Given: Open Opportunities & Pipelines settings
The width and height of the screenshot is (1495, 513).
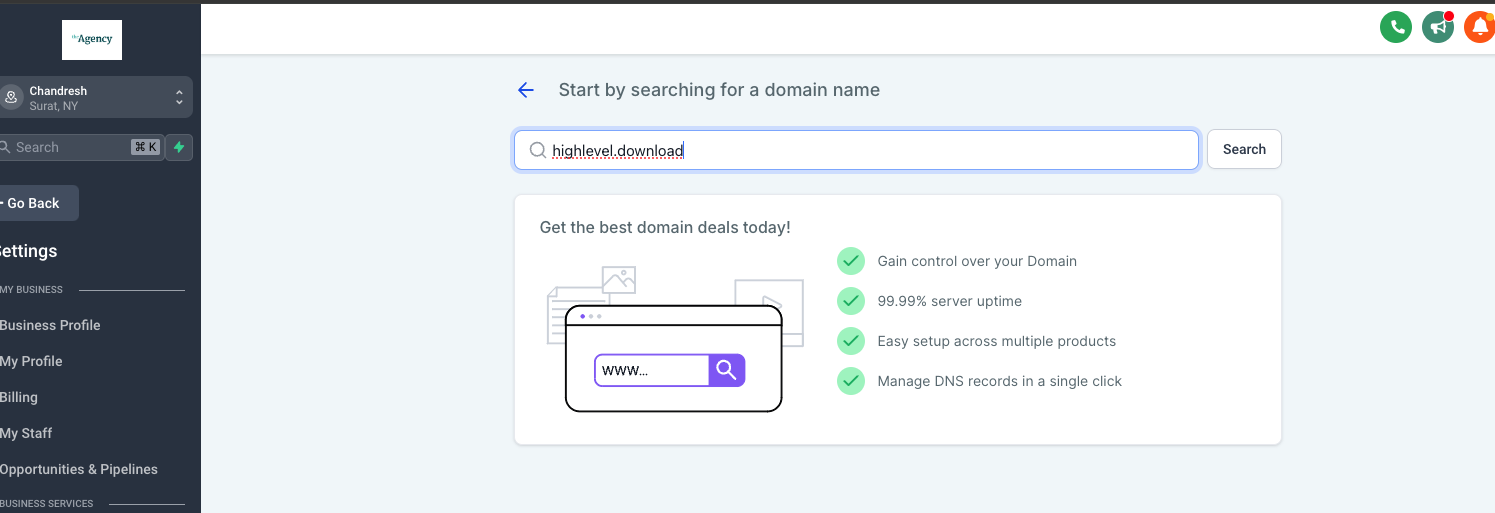Looking at the screenshot, I should click(79, 469).
